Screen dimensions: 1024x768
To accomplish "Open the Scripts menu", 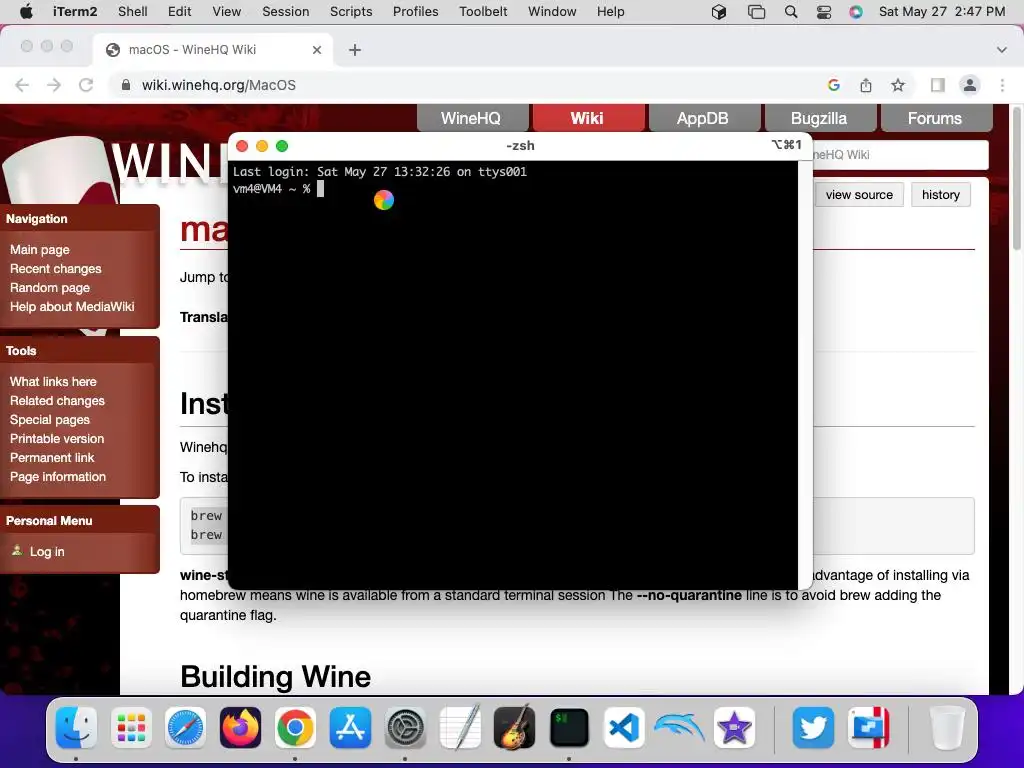I will 351,12.
